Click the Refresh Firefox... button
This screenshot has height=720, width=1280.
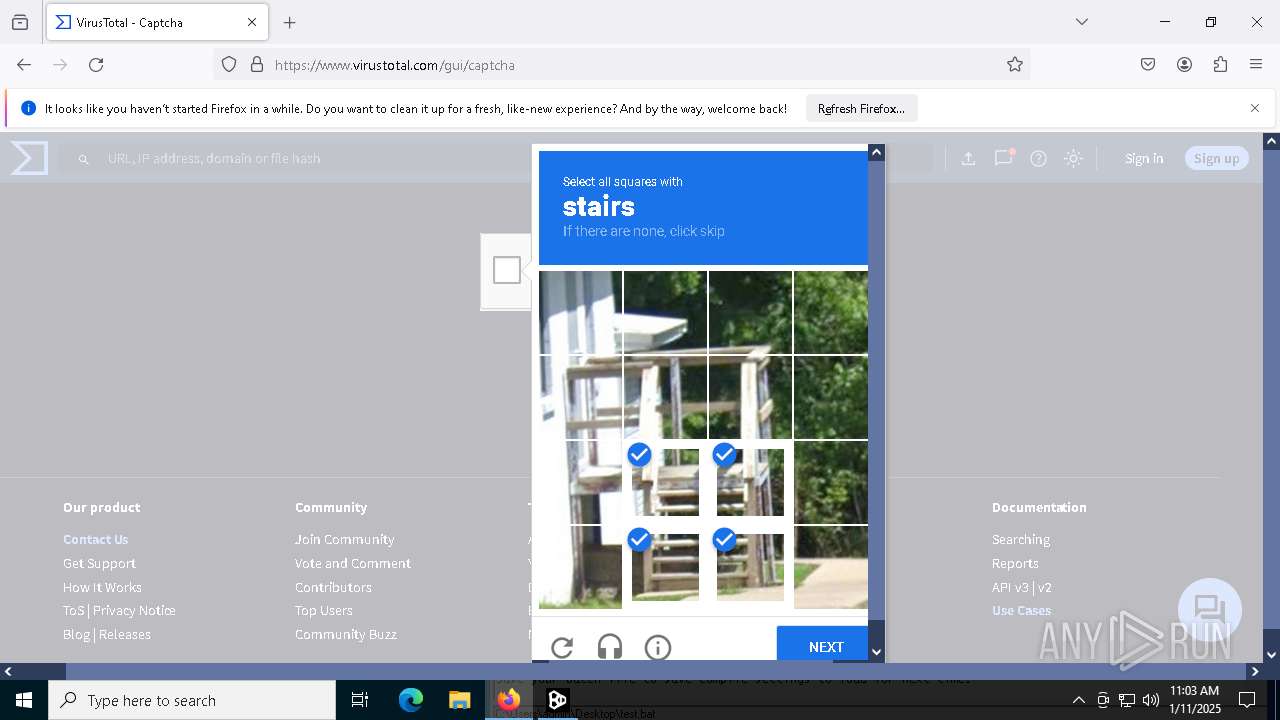click(861, 108)
